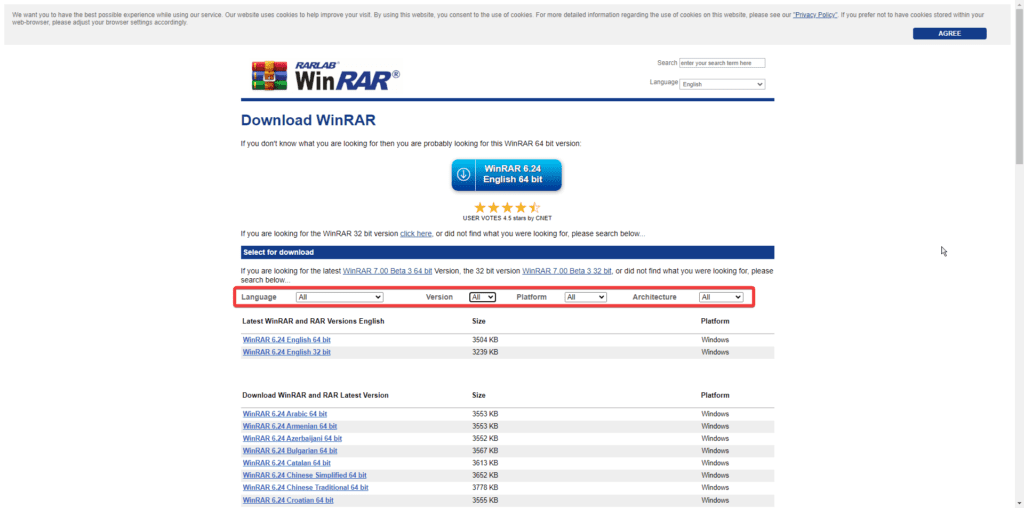Viewport: 1024px width, 508px height.
Task: Expand the Version filter dropdown
Action: (x=483, y=297)
